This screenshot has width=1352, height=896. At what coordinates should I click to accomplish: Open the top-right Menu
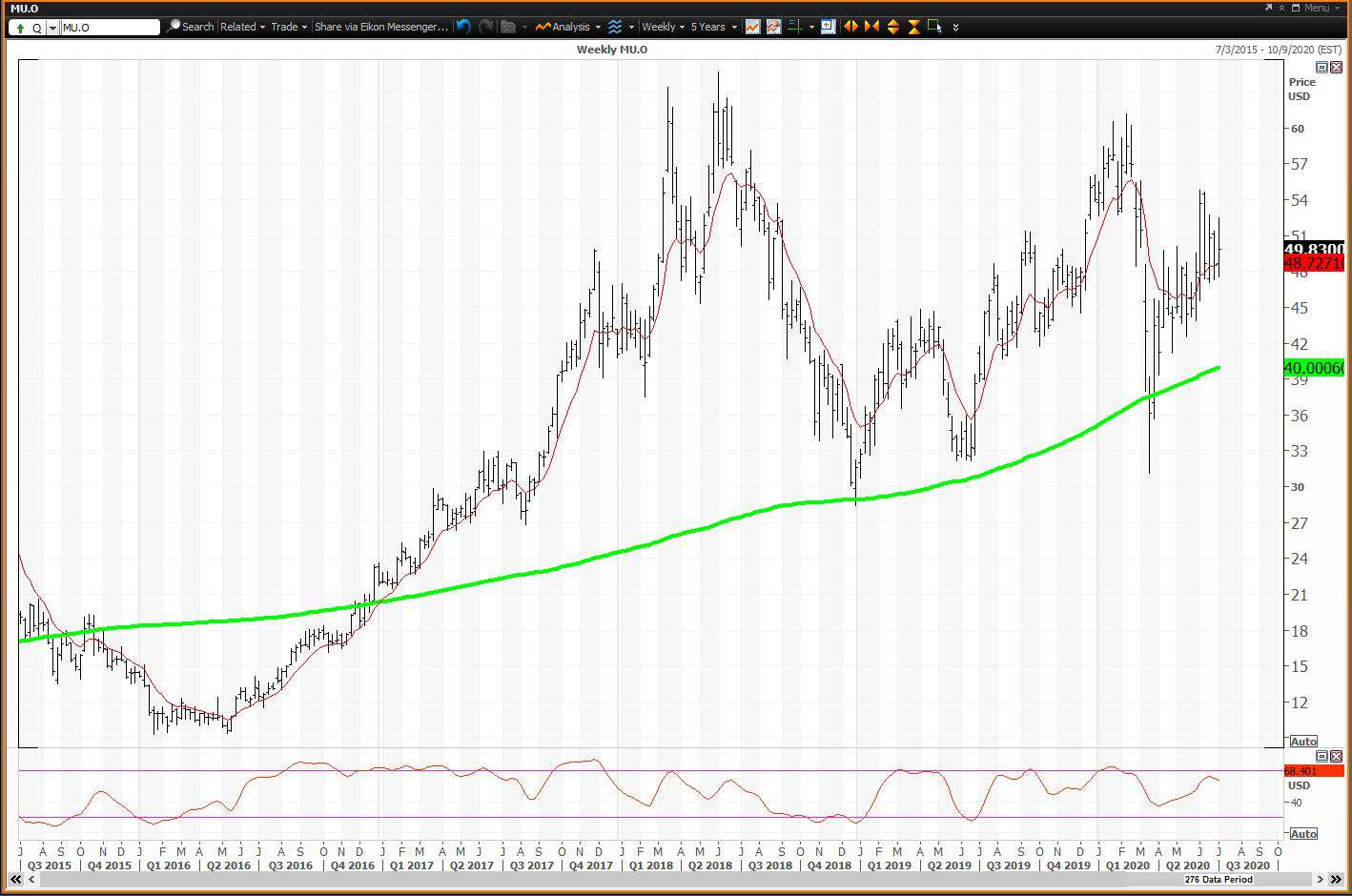(x=1321, y=8)
